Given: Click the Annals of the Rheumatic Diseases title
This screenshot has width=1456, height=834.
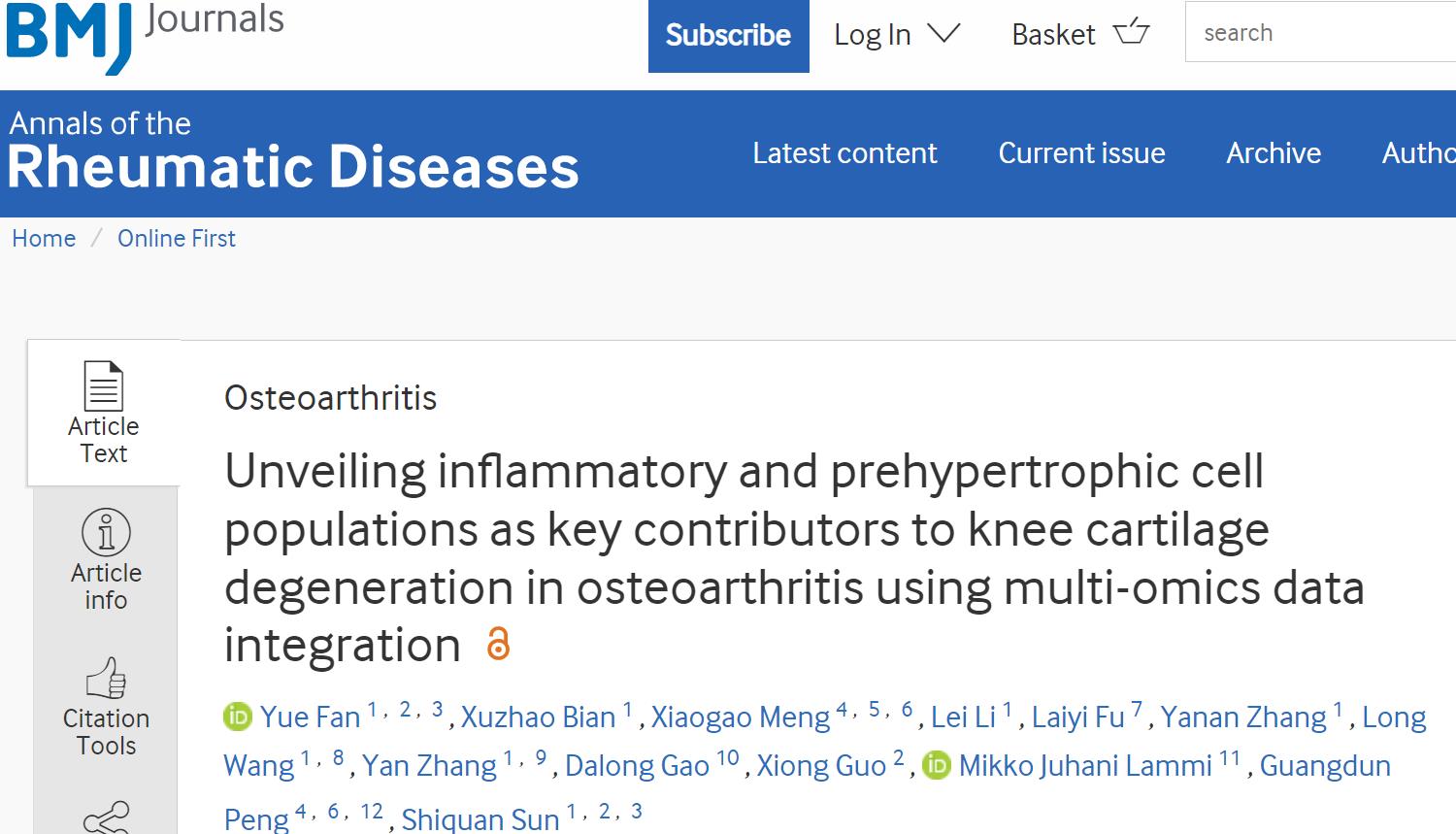Looking at the screenshot, I should (293, 152).
